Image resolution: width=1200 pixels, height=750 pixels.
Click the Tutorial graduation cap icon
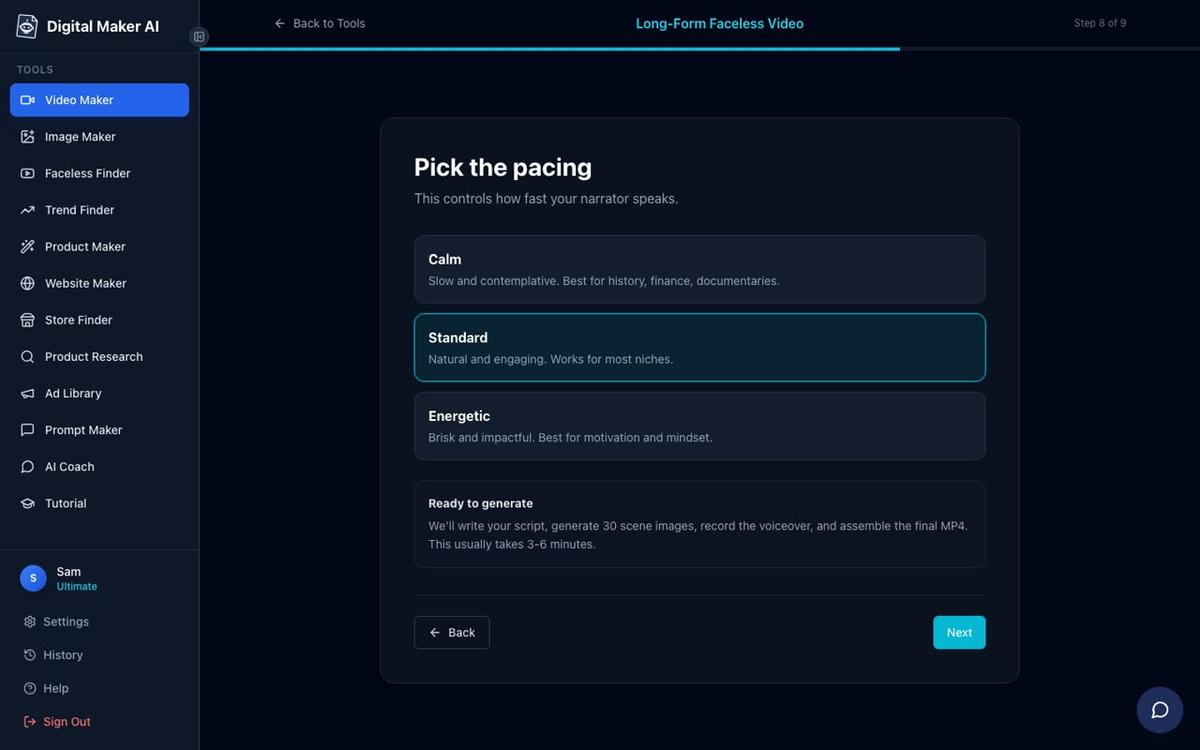click(x=27, y=503)
